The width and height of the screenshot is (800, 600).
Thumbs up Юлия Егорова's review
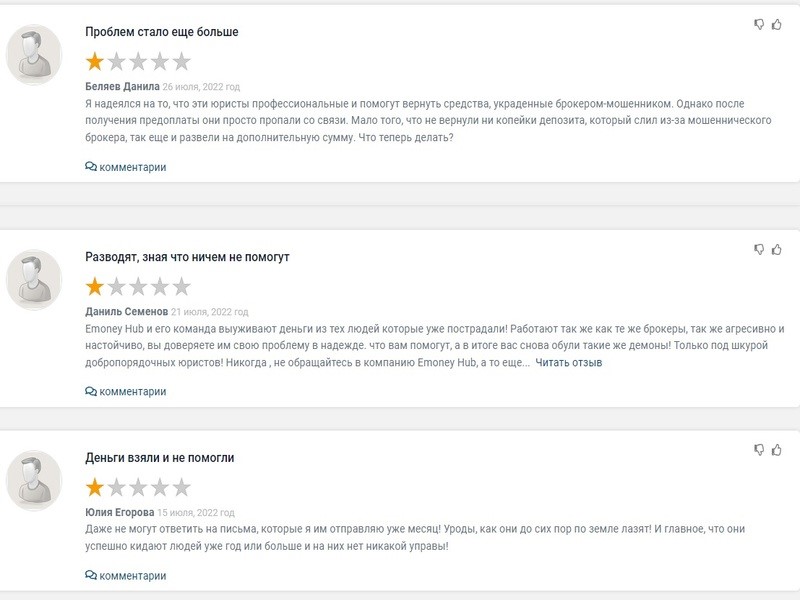(x=776, y=450)
